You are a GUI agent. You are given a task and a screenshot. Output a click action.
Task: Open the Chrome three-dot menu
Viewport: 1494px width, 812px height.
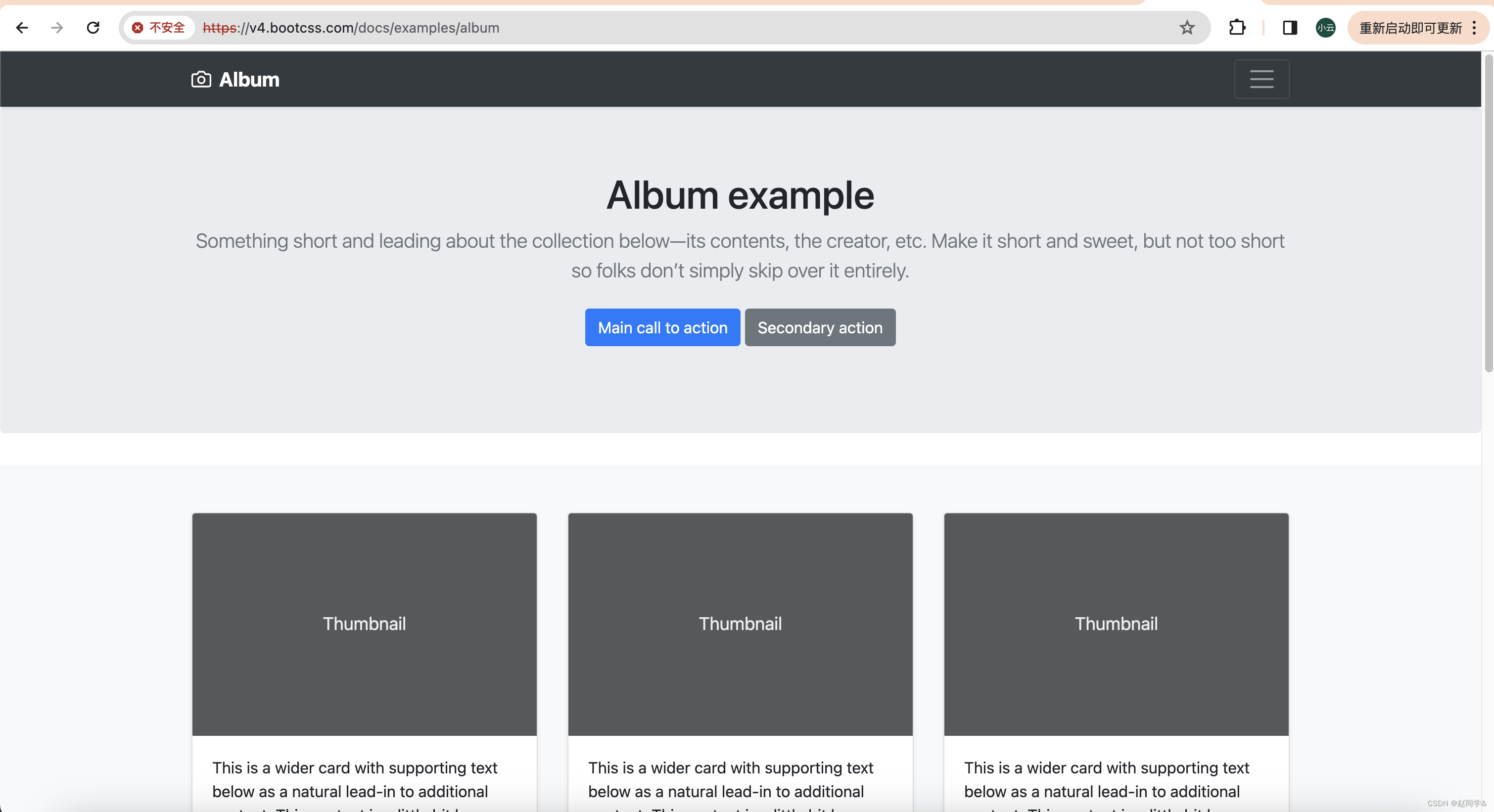coord(1474,28)
